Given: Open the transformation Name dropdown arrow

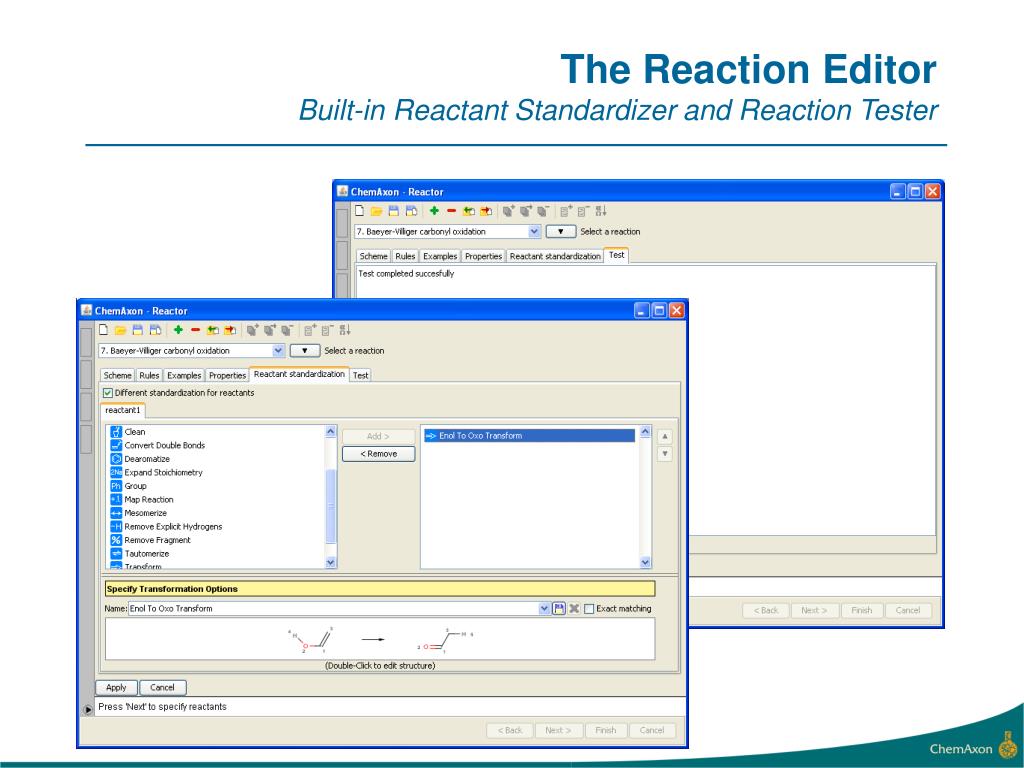Looking at the screenshot, I should click(x=544, y=609).
